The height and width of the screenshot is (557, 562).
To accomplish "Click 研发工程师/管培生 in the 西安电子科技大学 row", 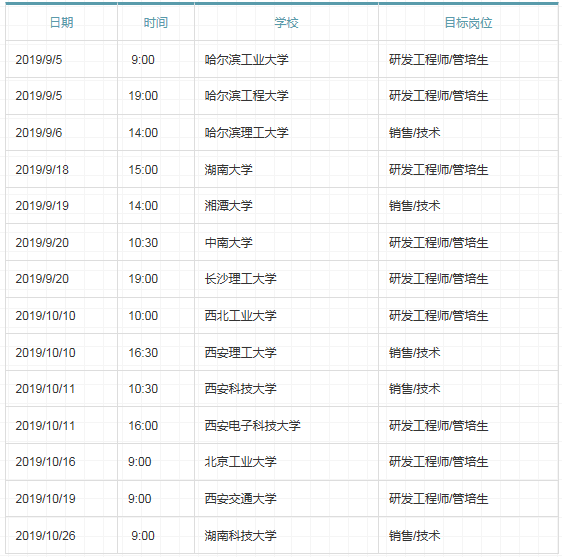I will 439,426.
